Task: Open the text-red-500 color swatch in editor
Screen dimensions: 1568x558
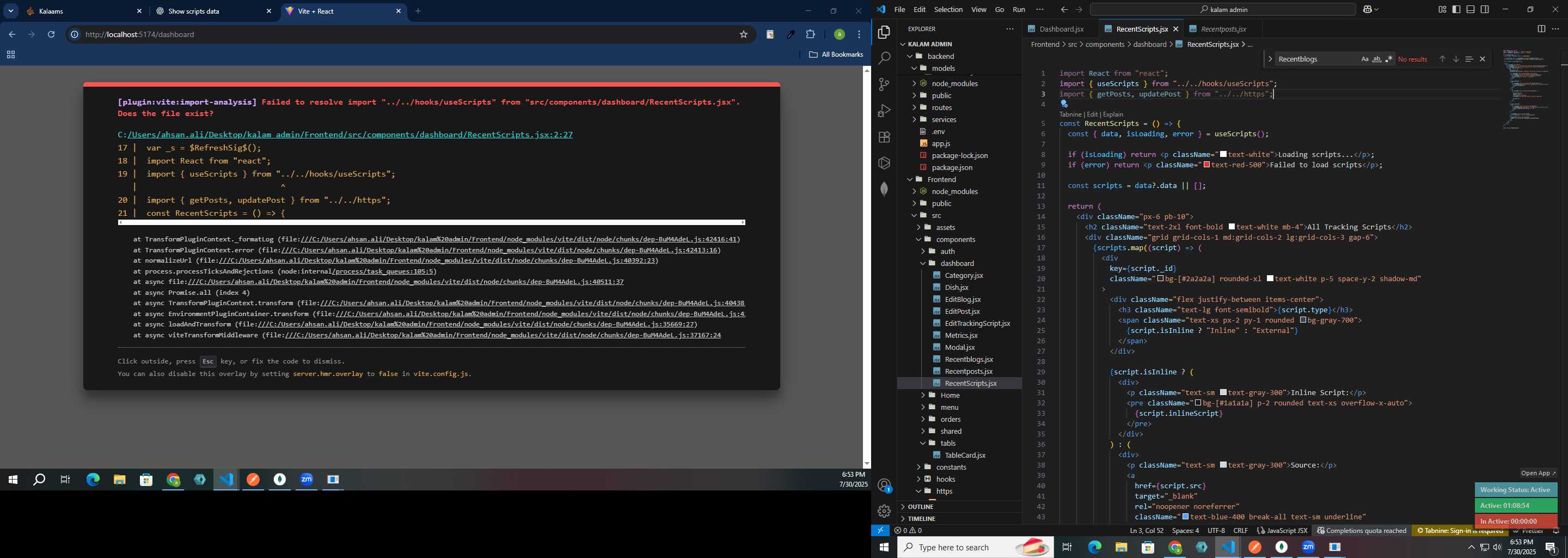Action: pos(1207,165)
